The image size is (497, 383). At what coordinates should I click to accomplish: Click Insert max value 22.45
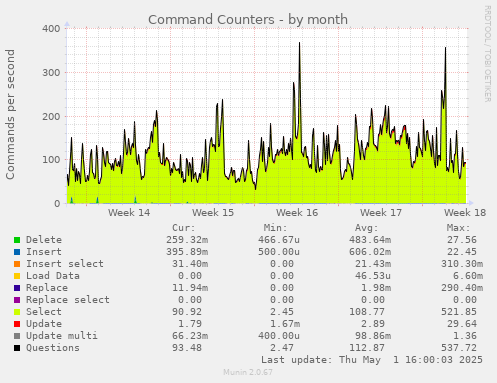[x=462, y=252]
